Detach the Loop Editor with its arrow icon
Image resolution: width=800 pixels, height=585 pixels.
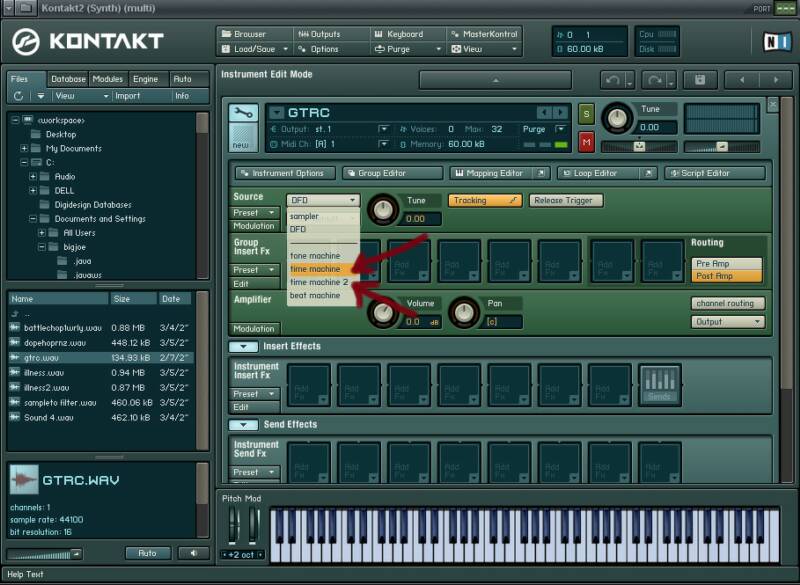coord(648,173)
